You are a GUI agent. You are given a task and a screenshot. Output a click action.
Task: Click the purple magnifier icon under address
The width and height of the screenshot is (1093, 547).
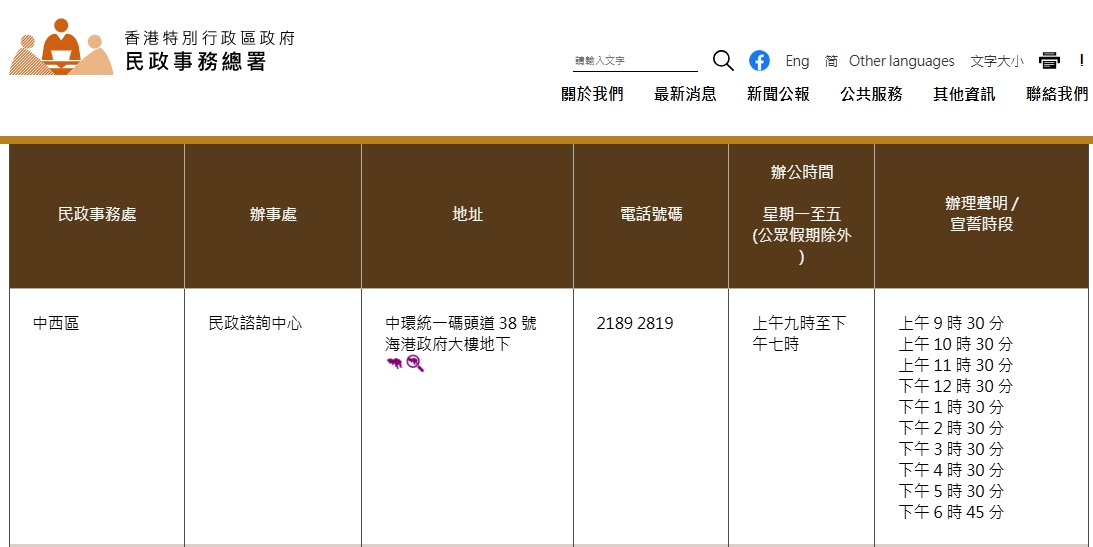click(x=415, y=363)
